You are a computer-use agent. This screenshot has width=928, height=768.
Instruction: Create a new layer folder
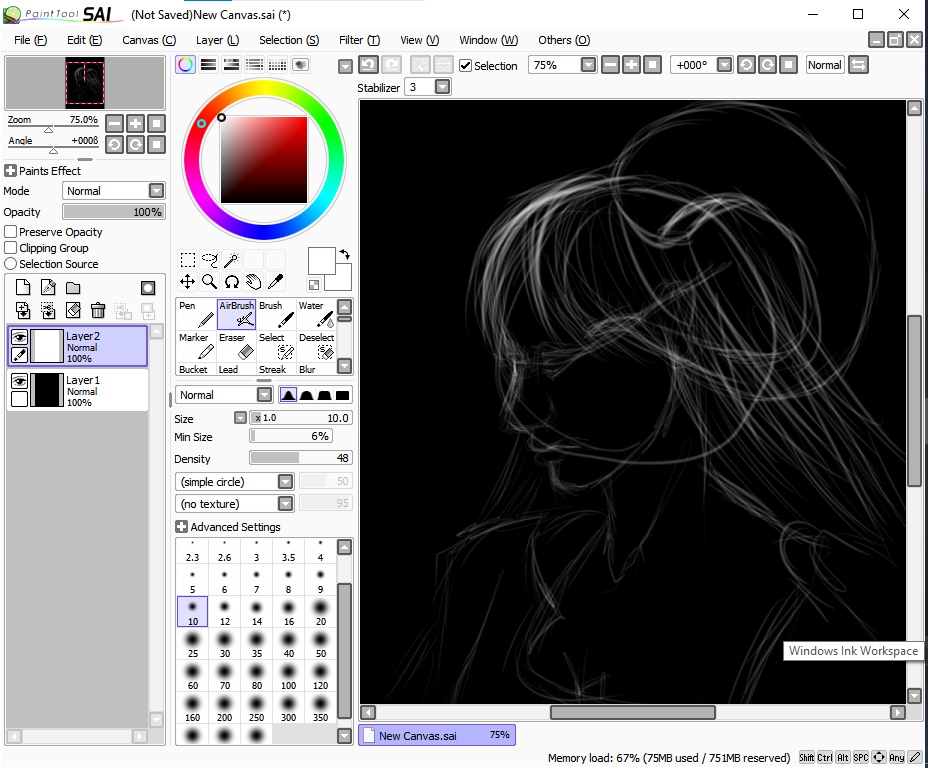tap(73, 288)
